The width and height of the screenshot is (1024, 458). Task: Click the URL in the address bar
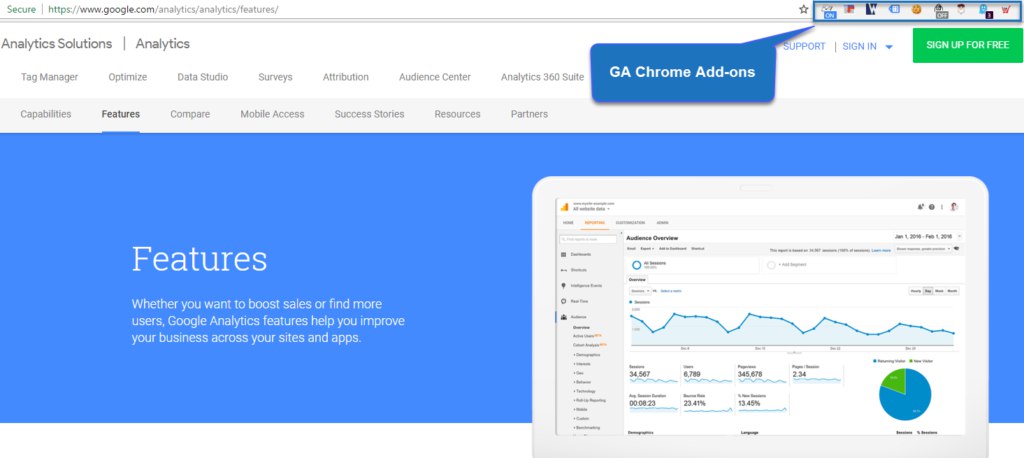(163, 10)
